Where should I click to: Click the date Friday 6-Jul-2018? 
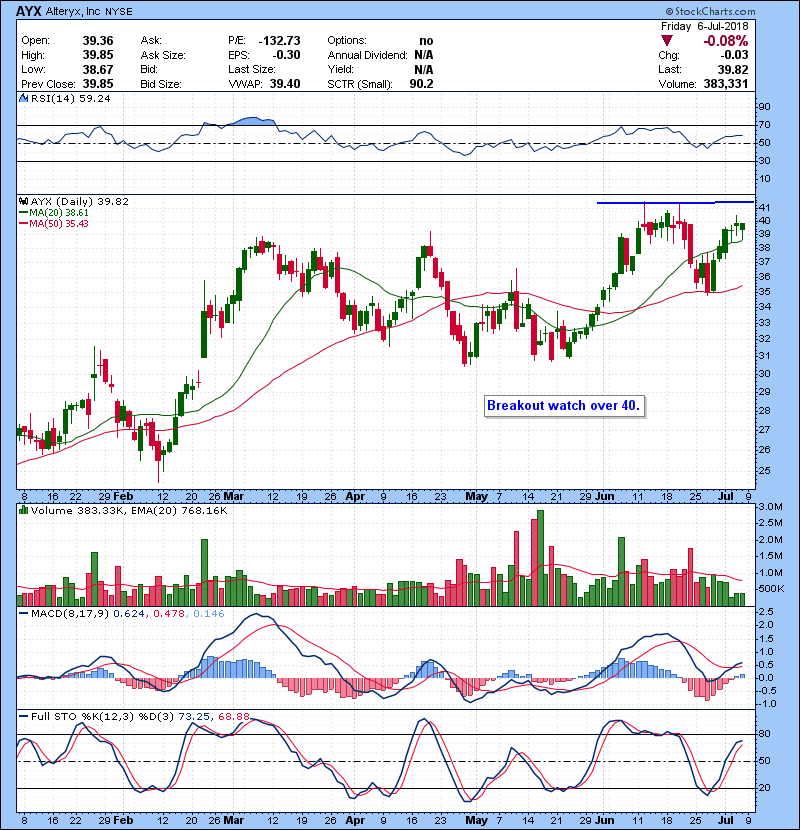click(705, 26)
